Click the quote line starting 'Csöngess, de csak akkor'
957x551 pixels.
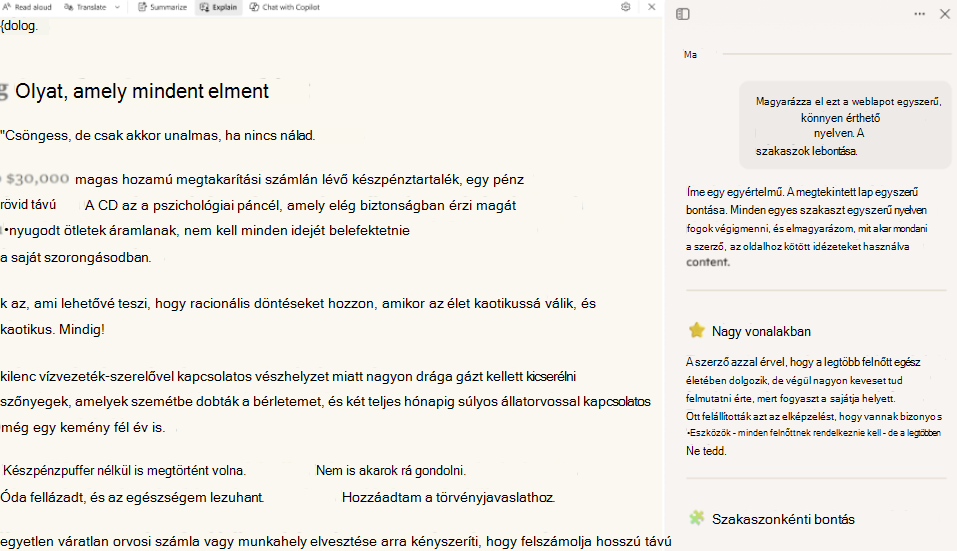[158, 135]
